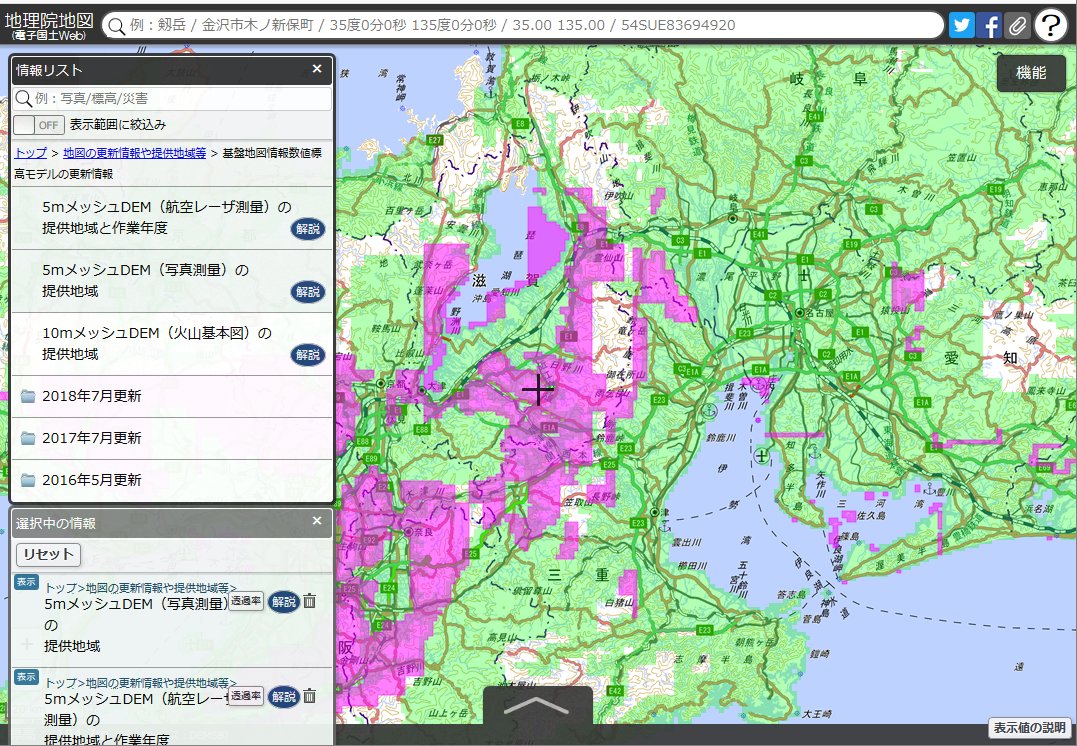
Task: Focus the main address search field
Action: pos(523,25)
